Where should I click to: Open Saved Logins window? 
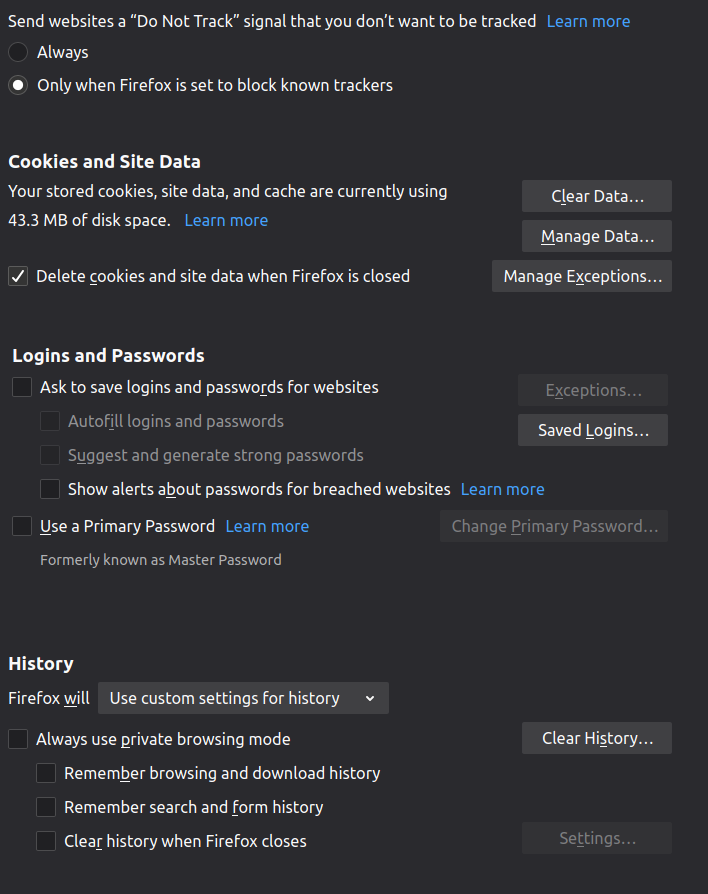593,430
